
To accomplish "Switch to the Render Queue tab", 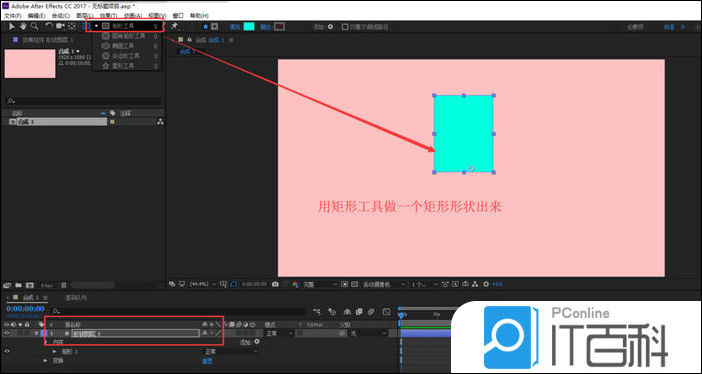I will pos(76,297).
